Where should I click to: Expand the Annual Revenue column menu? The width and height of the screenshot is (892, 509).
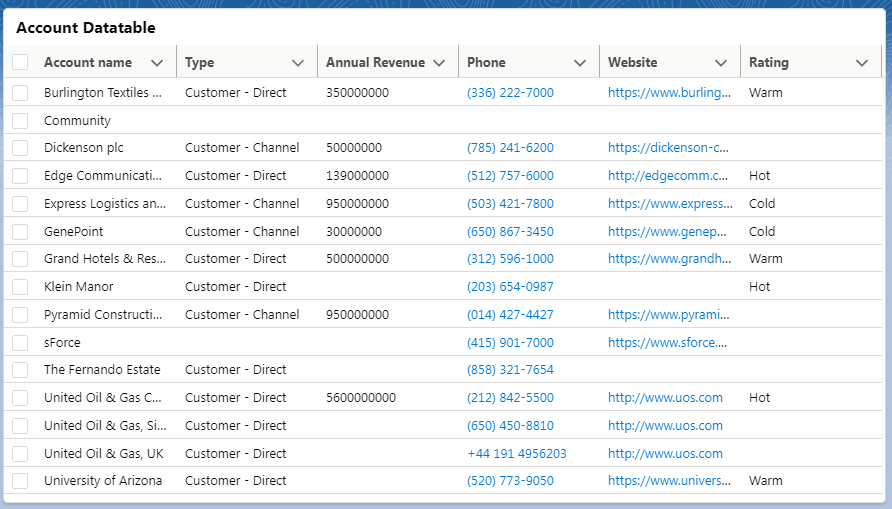(x=439, y=63)
